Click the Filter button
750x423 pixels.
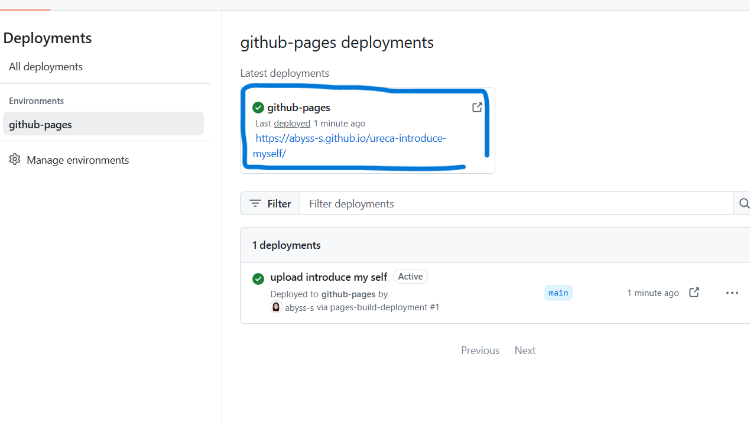[x=270, y=203]
